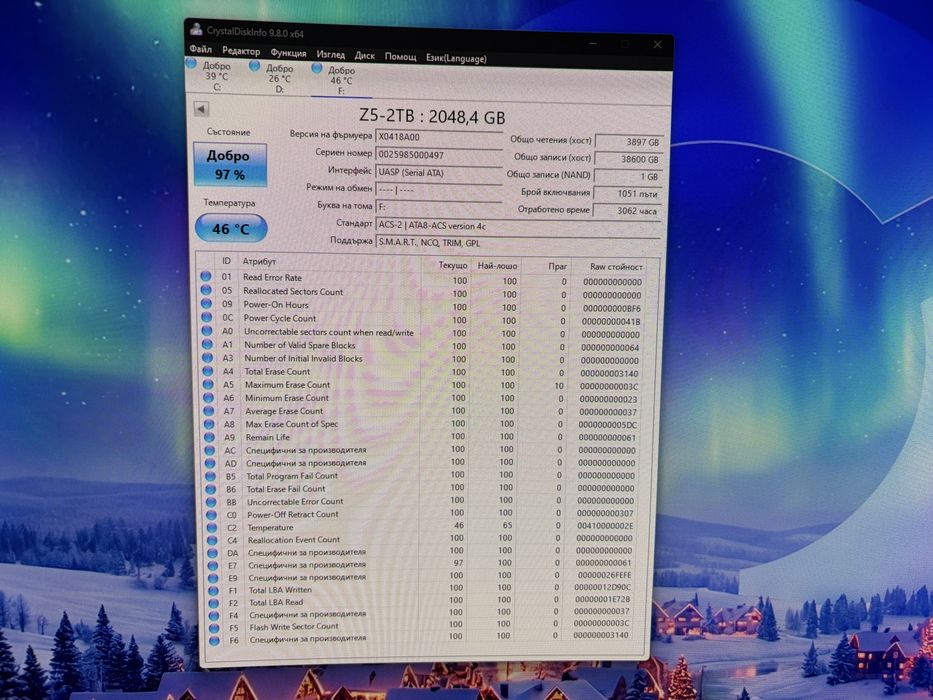Click the status icon for Max Erase Count of Spec

click(x=209, y=424)
